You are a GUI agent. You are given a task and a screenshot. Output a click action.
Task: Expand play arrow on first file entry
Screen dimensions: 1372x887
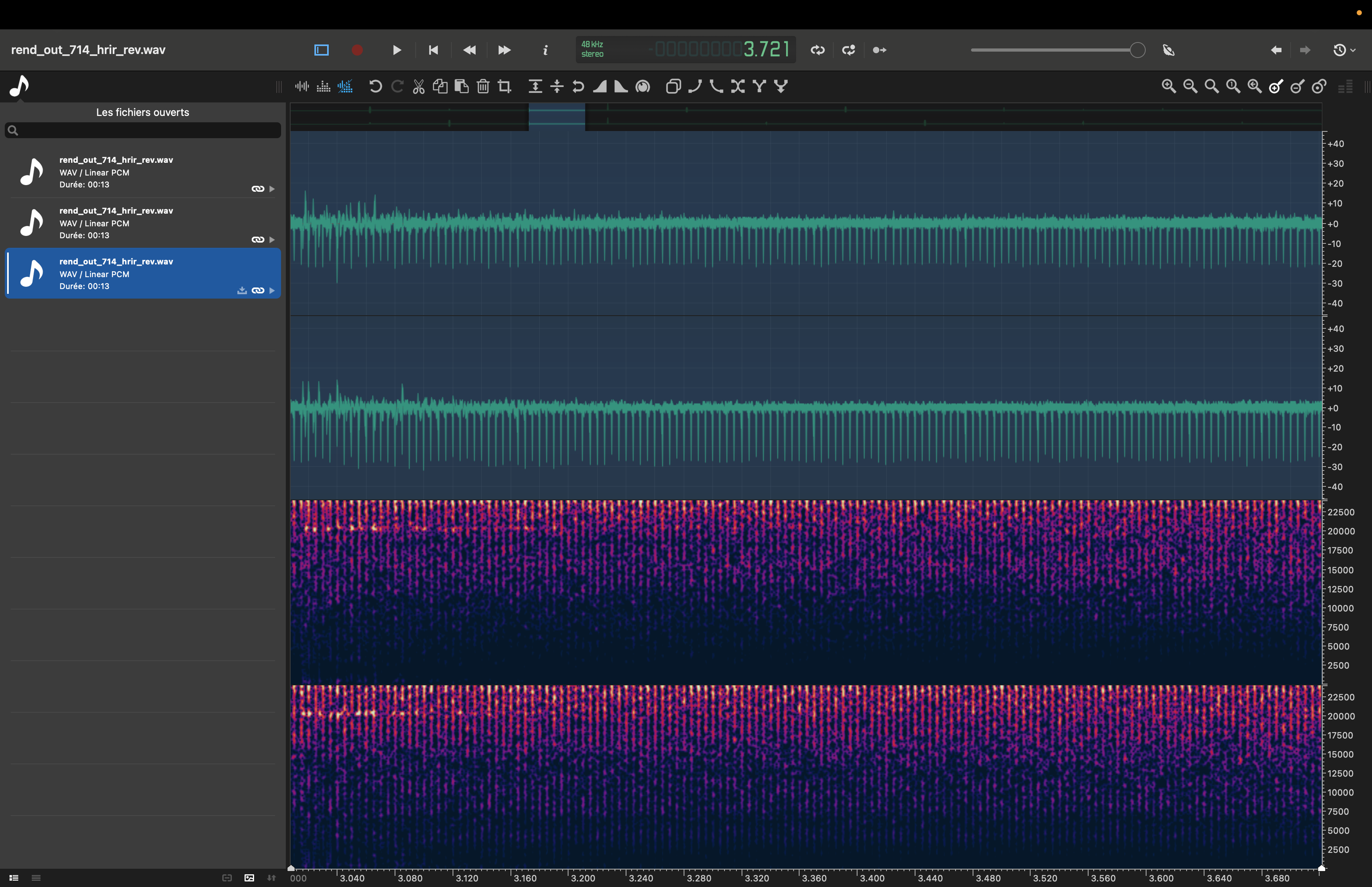(x=272, y=189)
